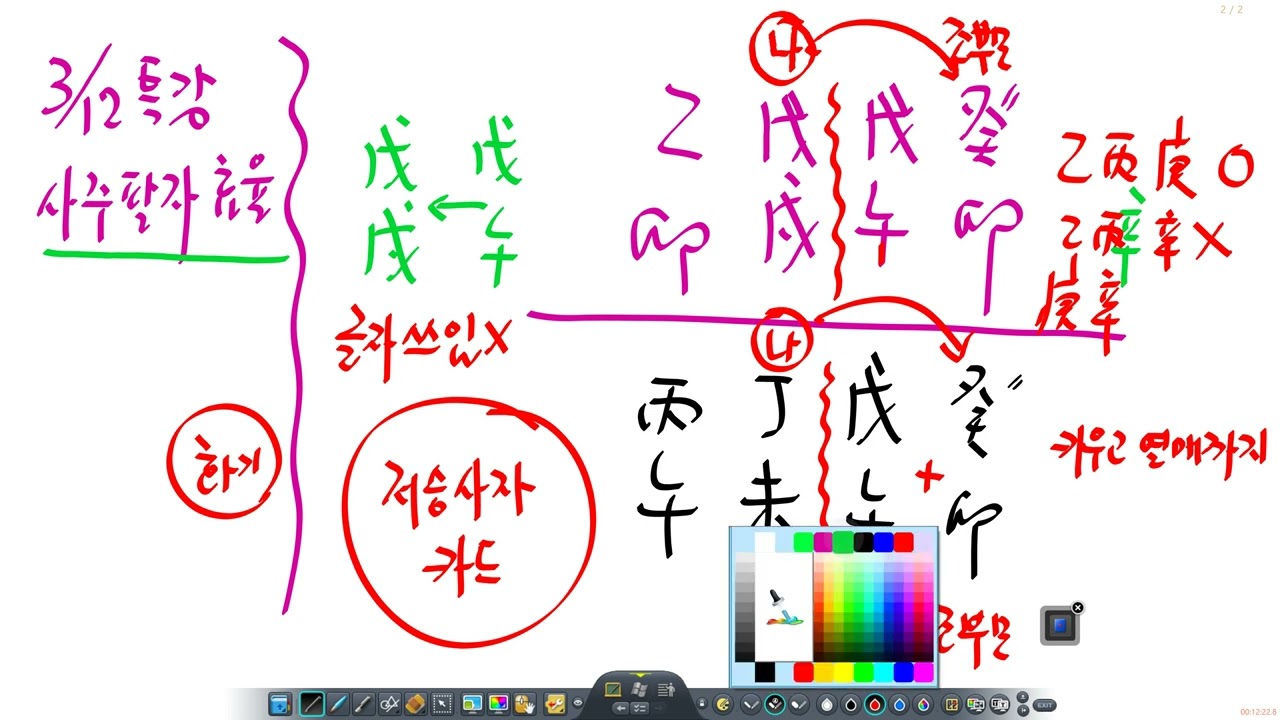Pick the blue ink drop color
Image resolution: width=1280 pixels, height=720 pixels.
[x=899, y=704]
